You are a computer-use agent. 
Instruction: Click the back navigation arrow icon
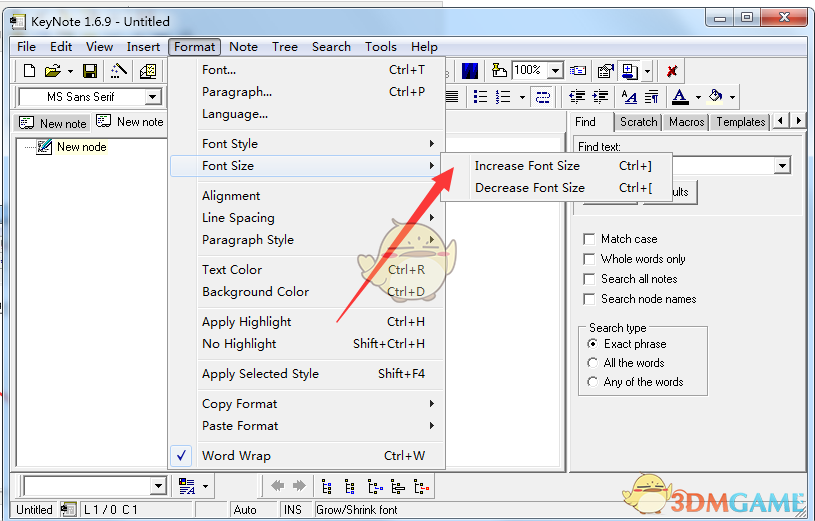point(278,486)
